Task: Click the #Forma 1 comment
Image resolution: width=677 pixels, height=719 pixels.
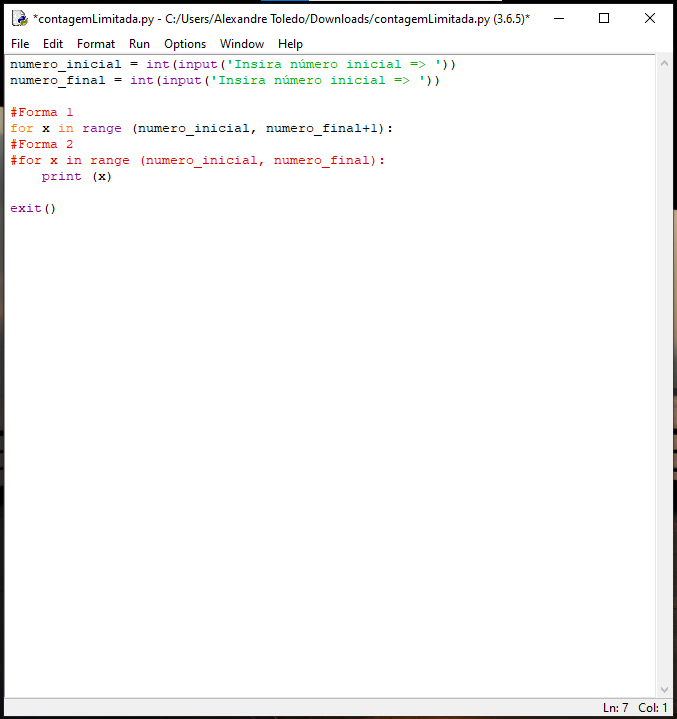Action: pyautogui.click(x=42, y=113)
